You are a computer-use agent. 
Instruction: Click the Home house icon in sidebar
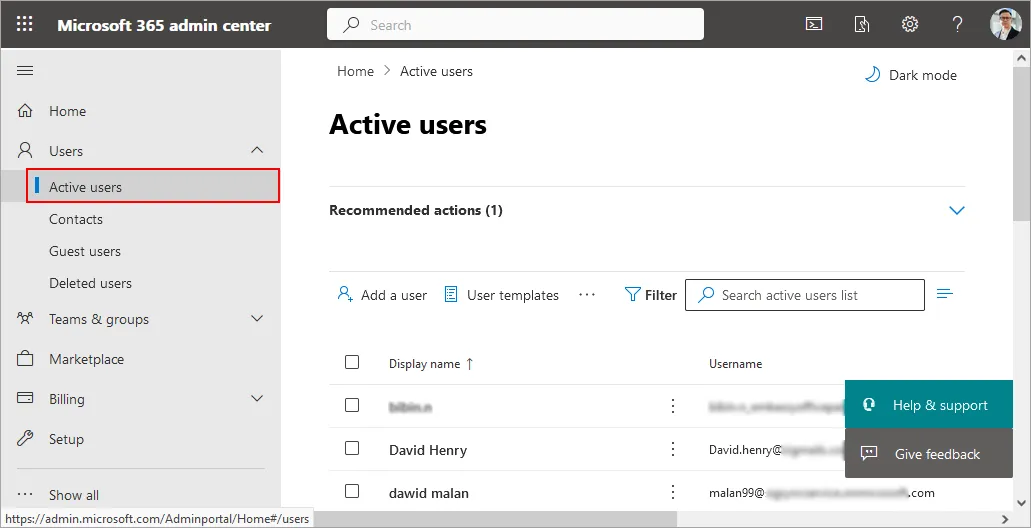tap(25, 110)
